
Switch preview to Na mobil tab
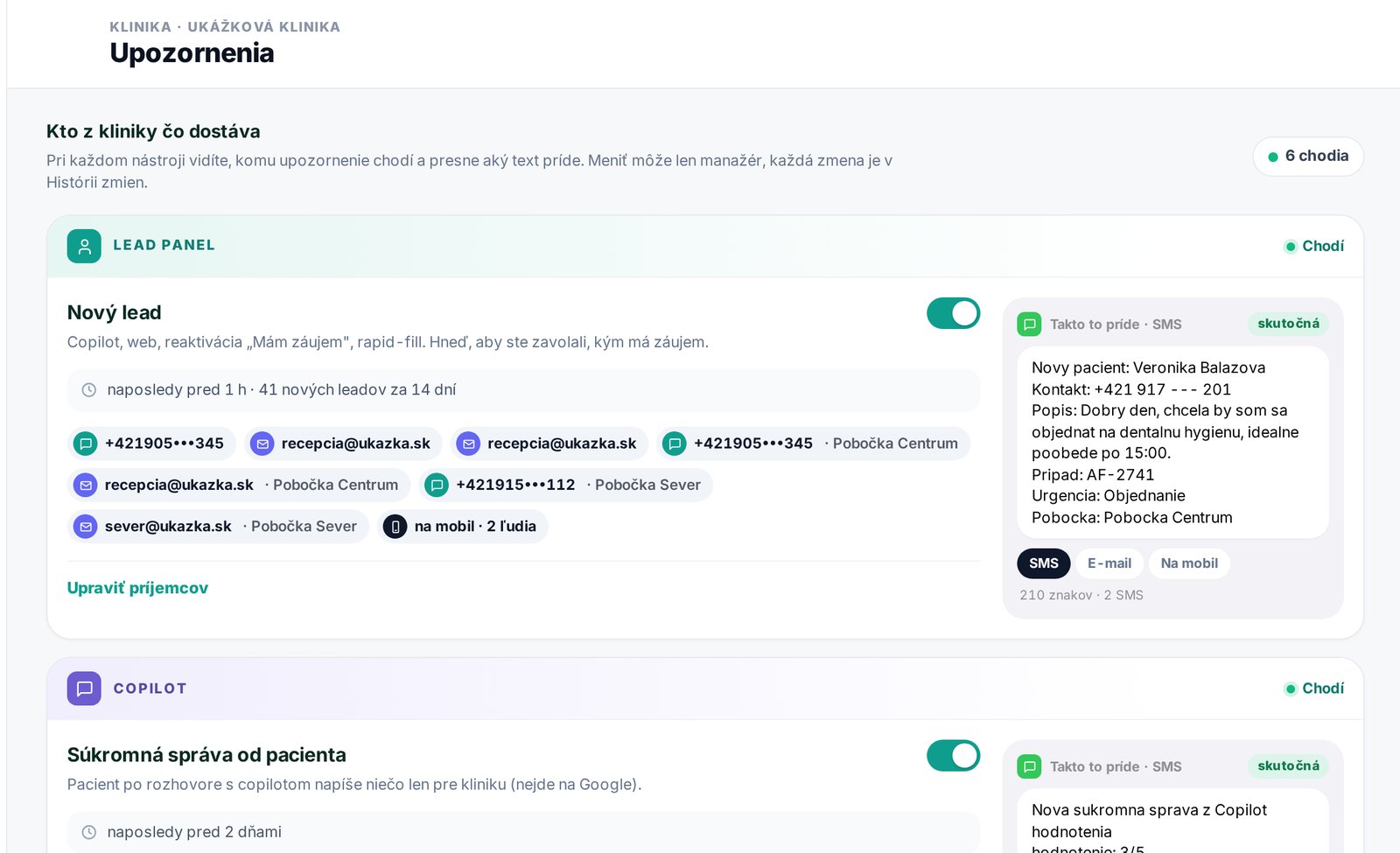tap(1189, 563)
